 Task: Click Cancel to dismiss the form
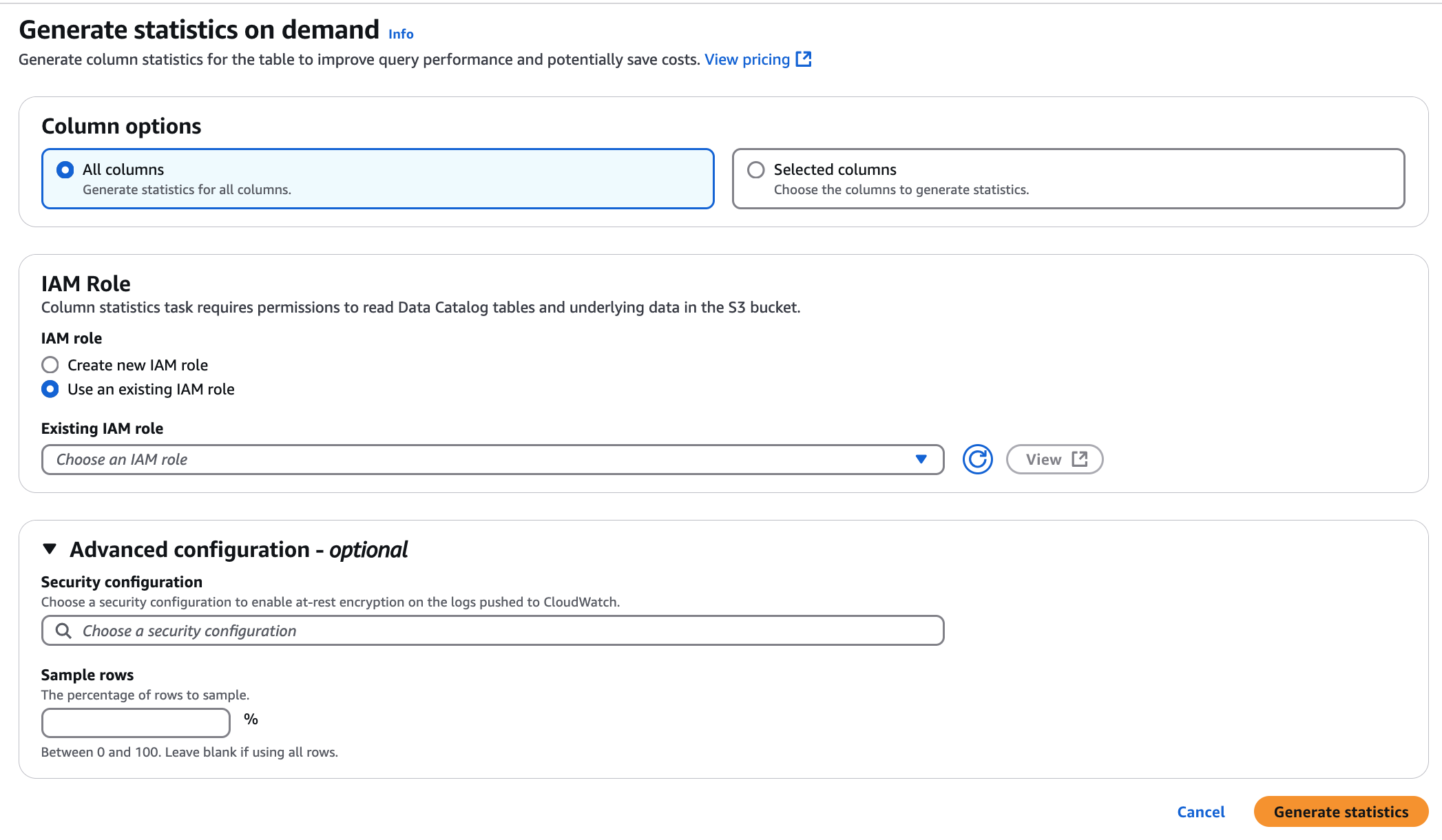(x=1200, y=812)
